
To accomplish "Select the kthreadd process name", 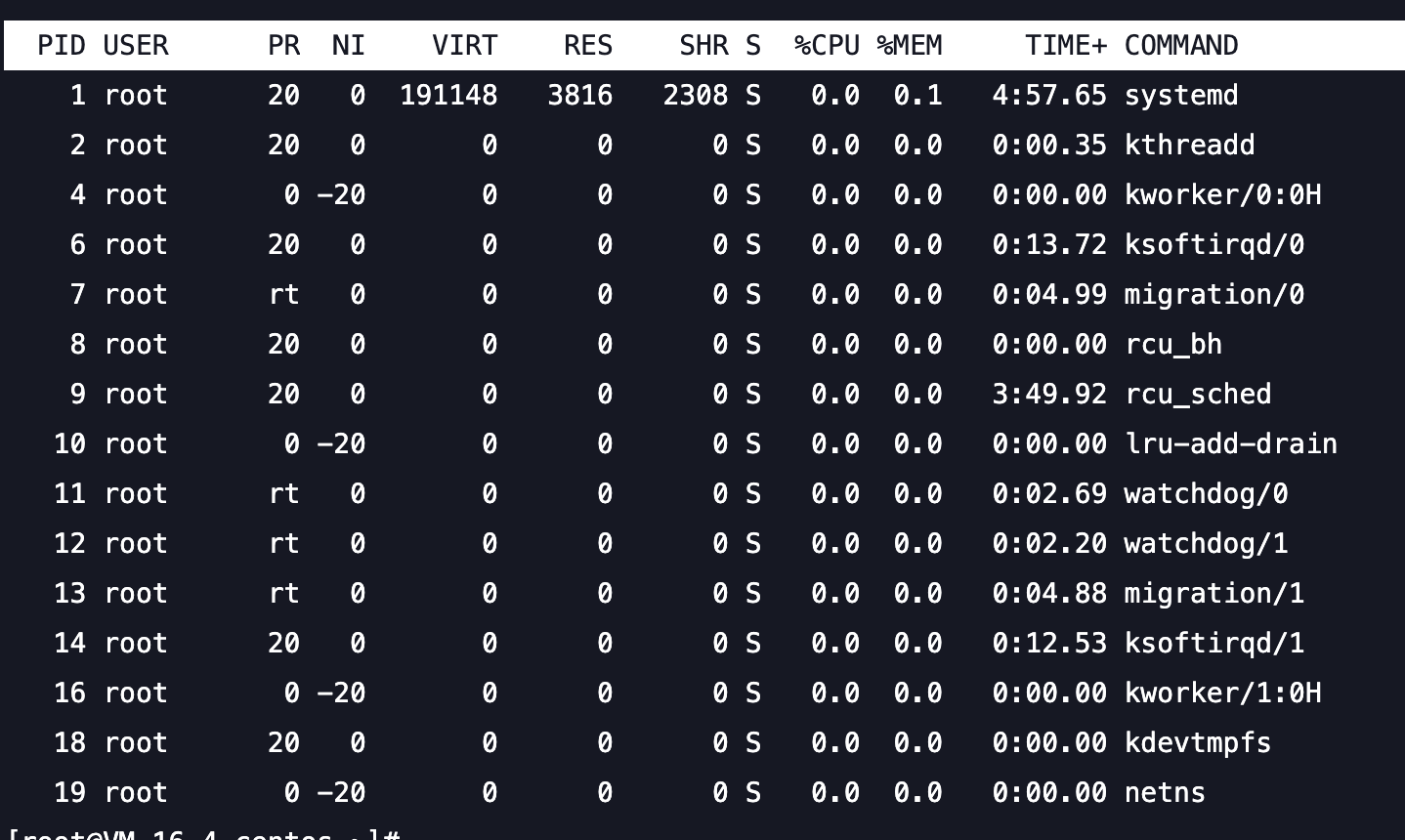I will point(1189,146).
